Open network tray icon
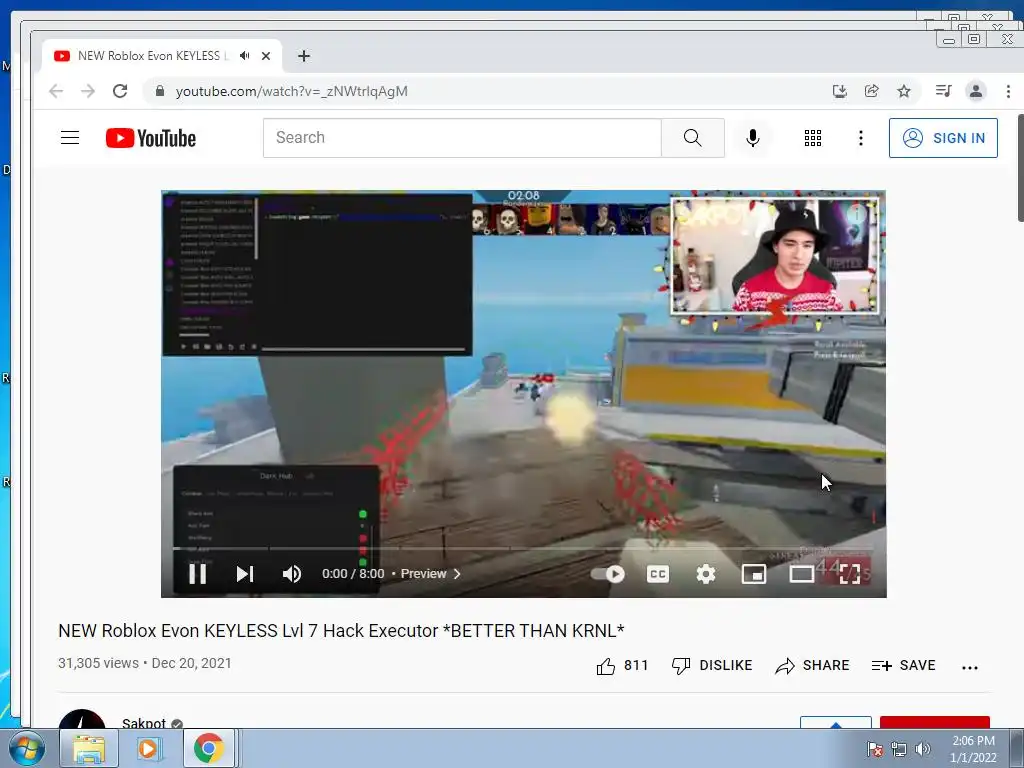1024x768 pixels. point(899,749)
